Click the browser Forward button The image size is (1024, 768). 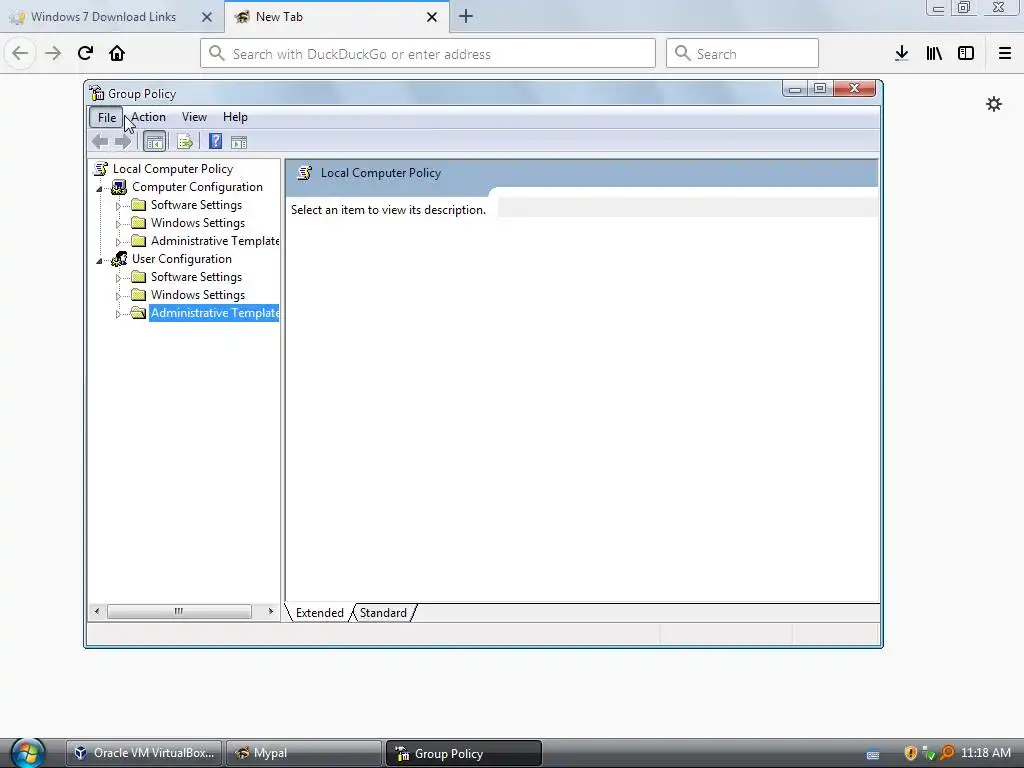53,53
